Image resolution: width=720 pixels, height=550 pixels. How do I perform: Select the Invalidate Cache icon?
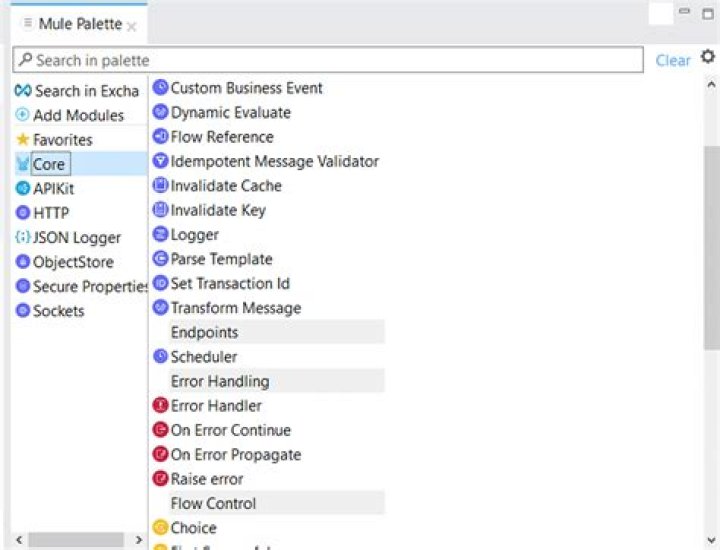[x=160, y=185]
